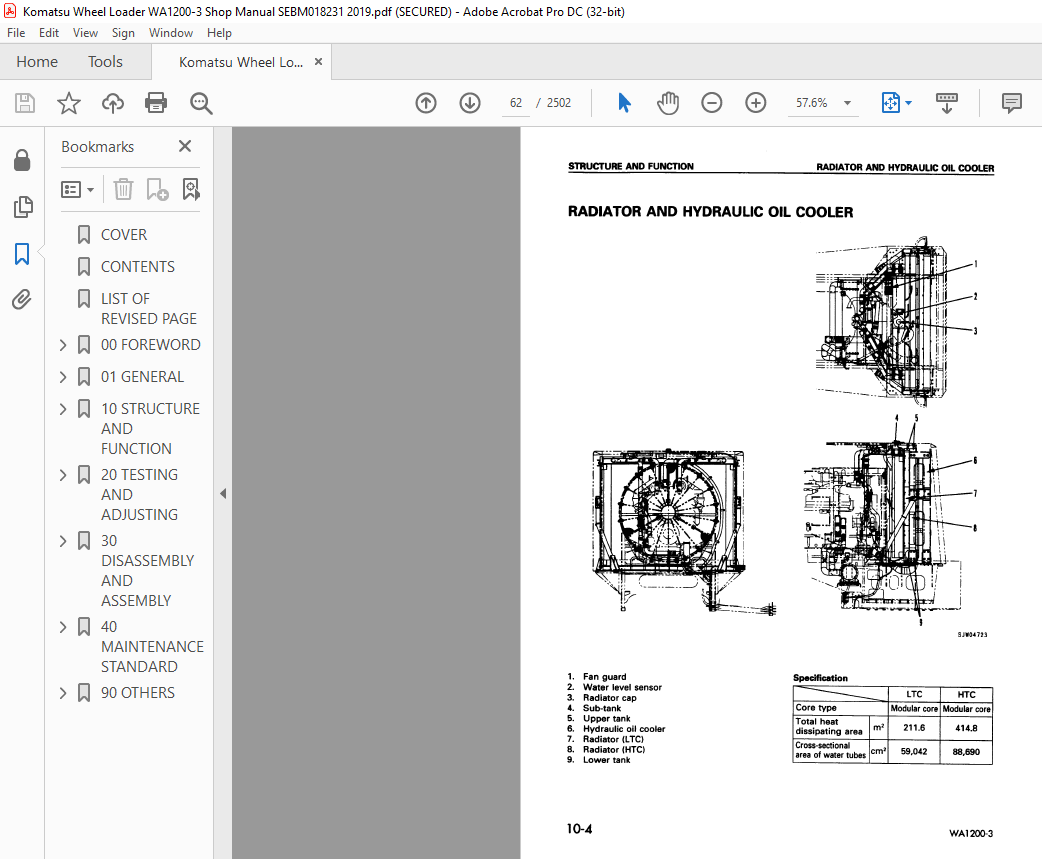This screenshot has height=859, width=1042.
Task: Expand 40 MAINTENANCE STANDARD bookmark
Action: click(63, 627)
